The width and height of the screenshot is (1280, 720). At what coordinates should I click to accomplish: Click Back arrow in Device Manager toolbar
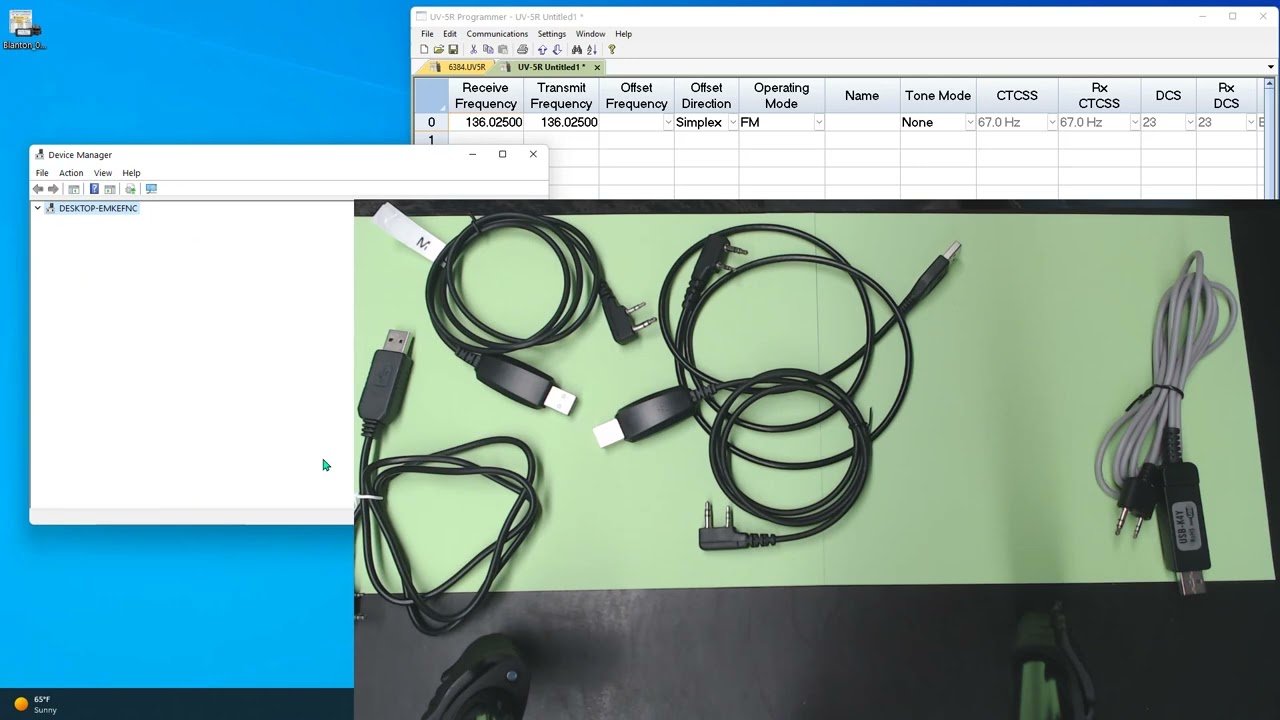tap(38, 189)
